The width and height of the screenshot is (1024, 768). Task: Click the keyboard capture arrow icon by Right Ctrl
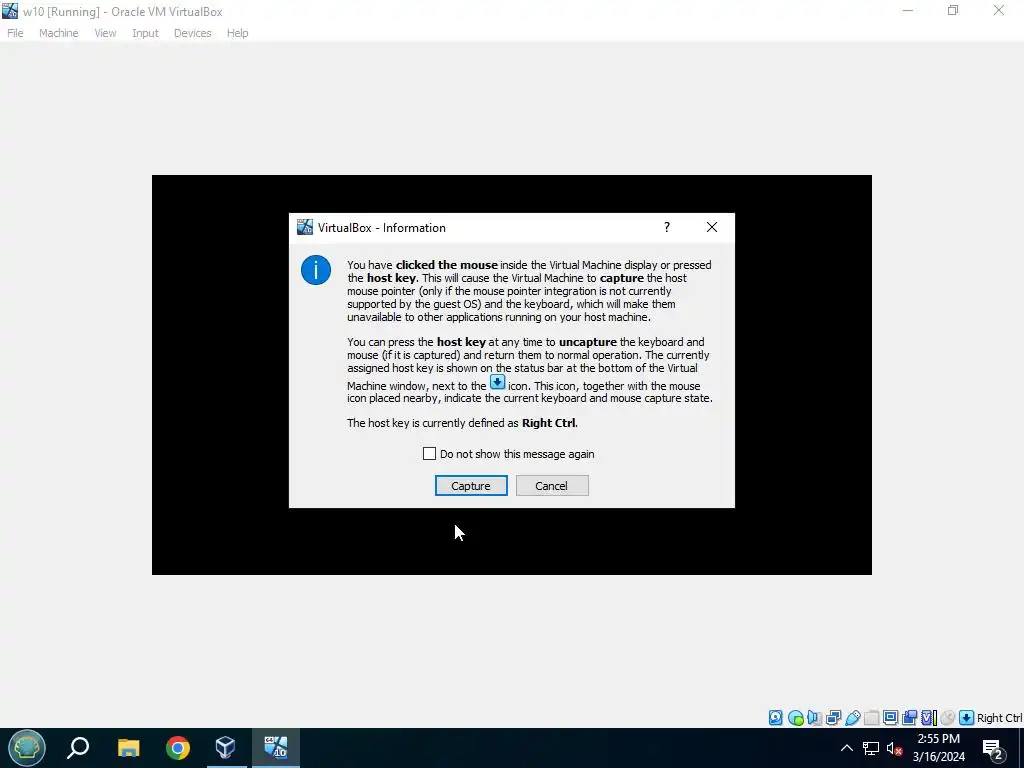[x=967, y=718]
